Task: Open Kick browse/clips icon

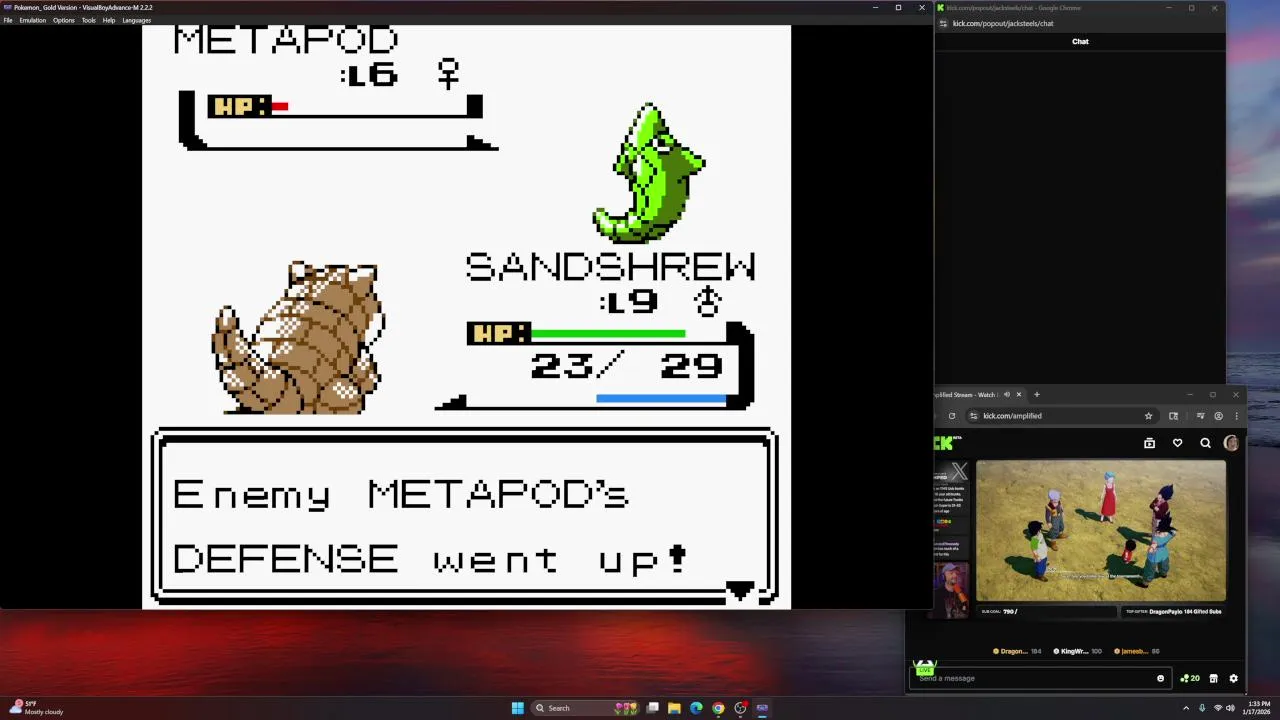Action: point(1149,443)
